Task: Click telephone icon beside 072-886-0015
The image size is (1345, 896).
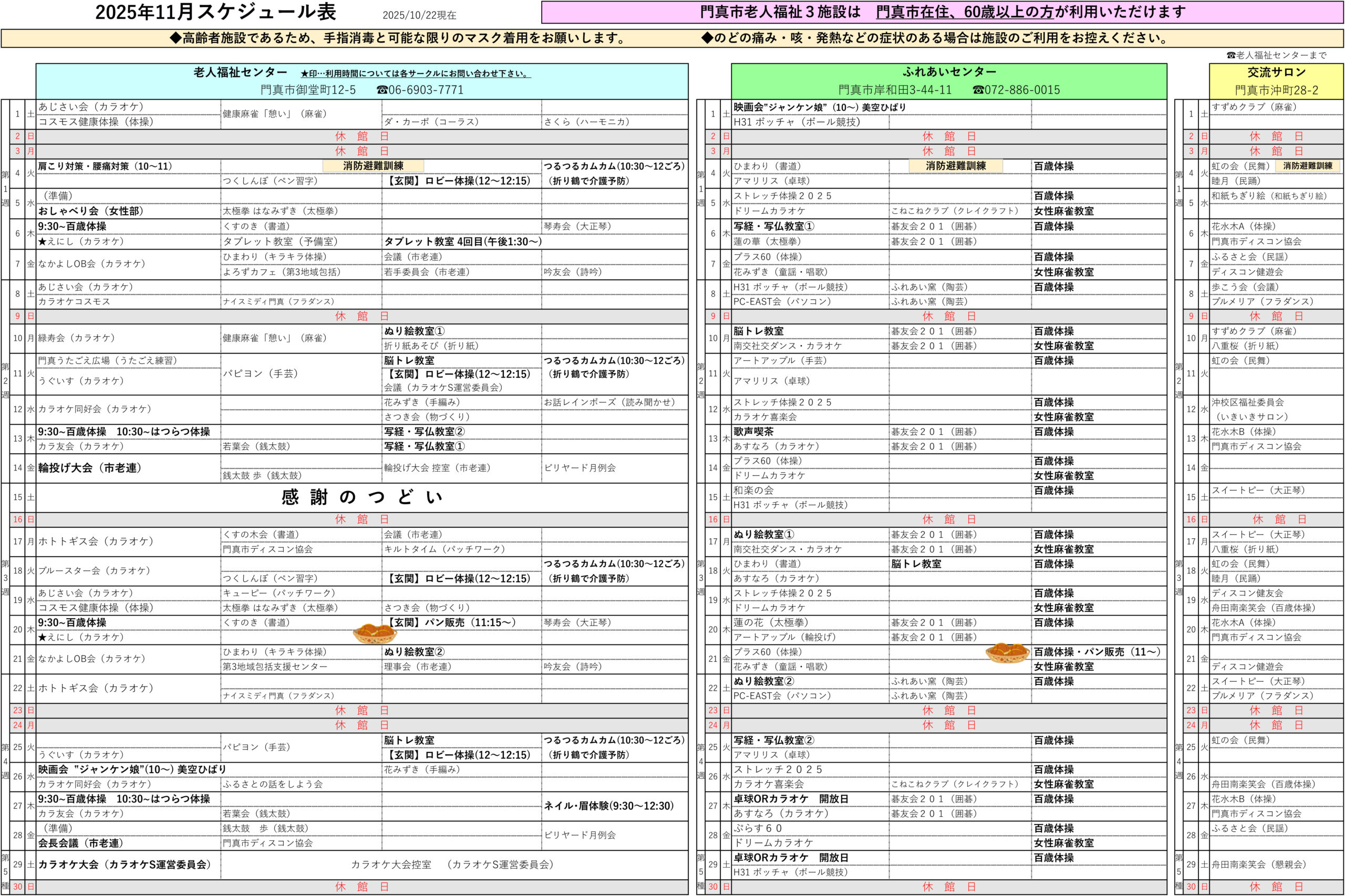Action: coord(978,90)
